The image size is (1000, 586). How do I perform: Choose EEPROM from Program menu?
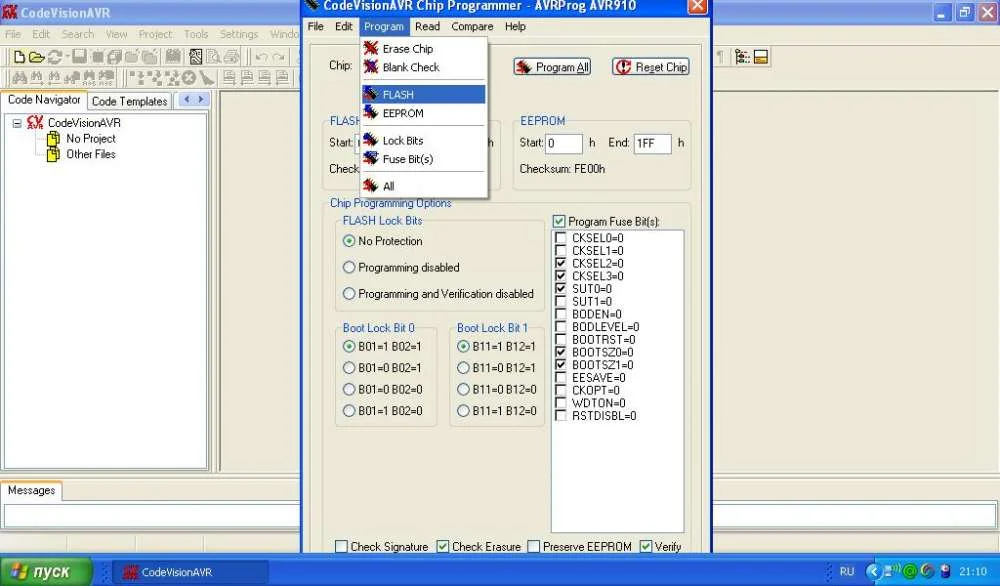click(423, 113)
